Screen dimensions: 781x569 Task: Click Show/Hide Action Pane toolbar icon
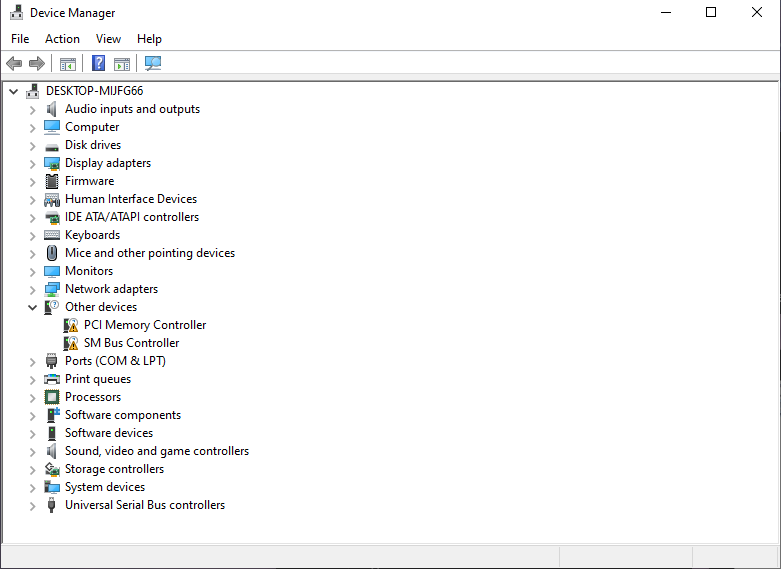click(x=122, y=64)
